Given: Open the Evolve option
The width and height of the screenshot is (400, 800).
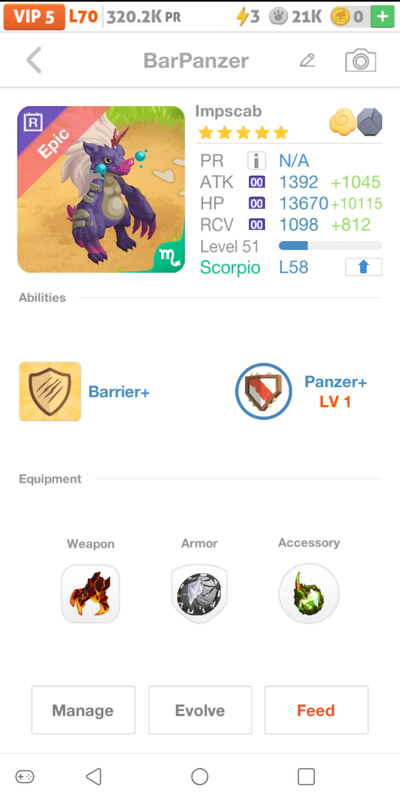Looking at the screenshot, I should coord(200,710).
